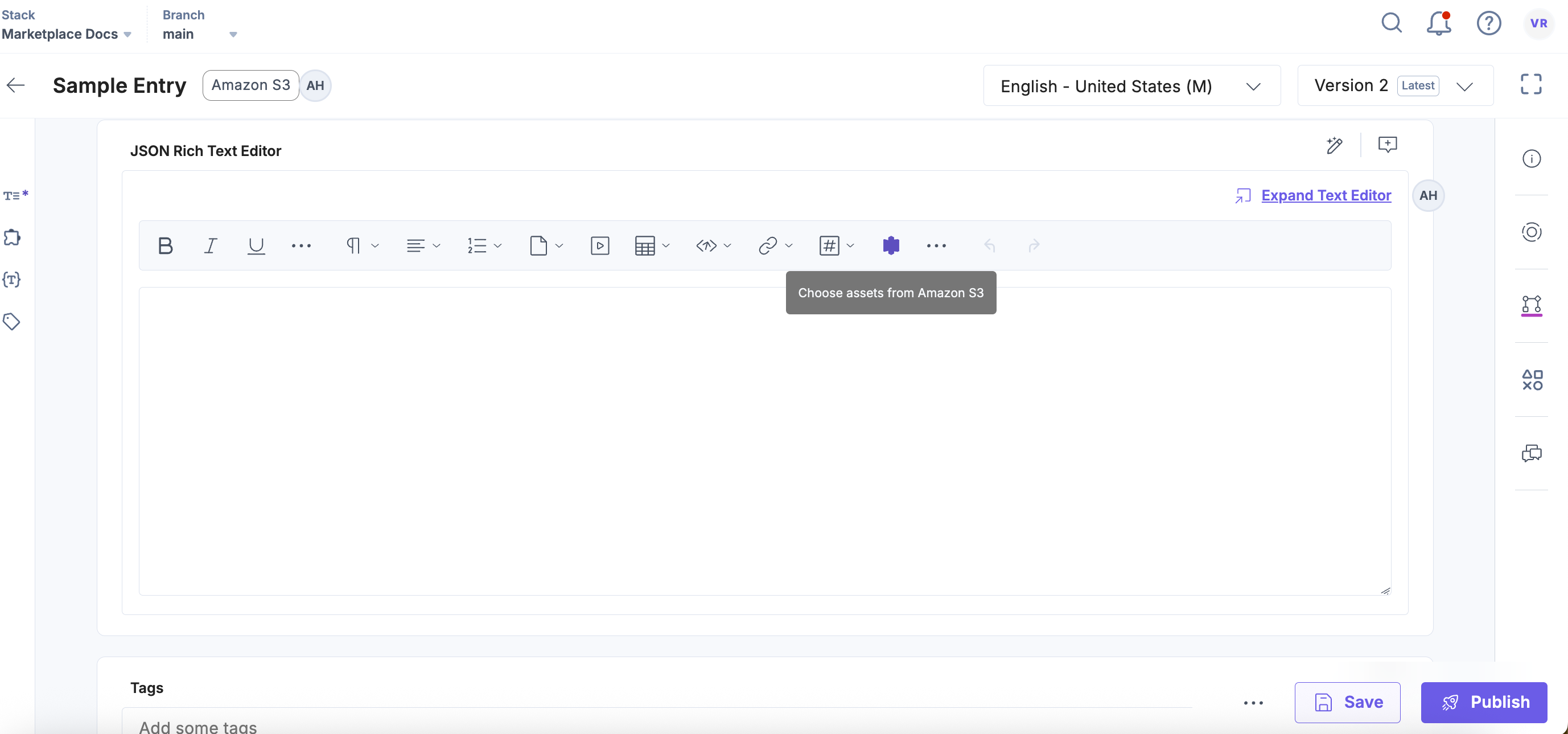Toggle italic formatting
The width and height of the screenshot is (1568, 734).
211,245
